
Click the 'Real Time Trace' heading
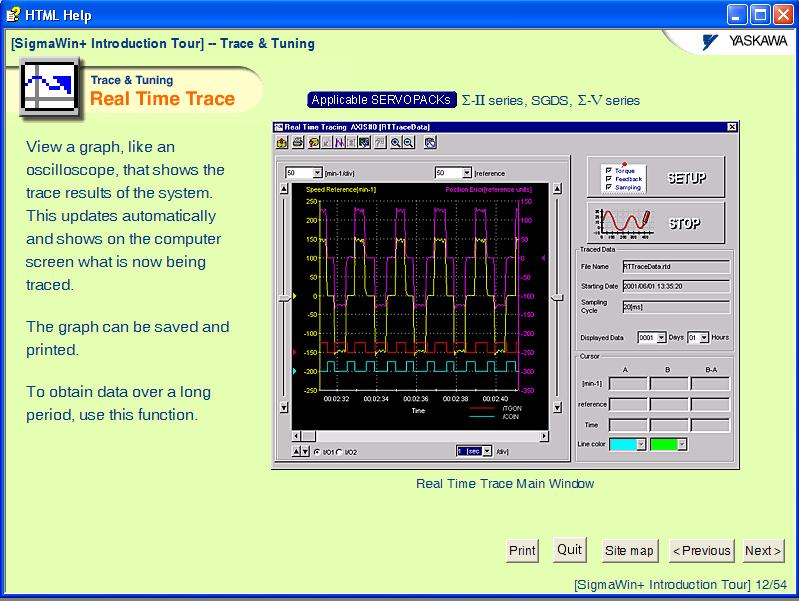pyautogui.click(x=163, y=98)
